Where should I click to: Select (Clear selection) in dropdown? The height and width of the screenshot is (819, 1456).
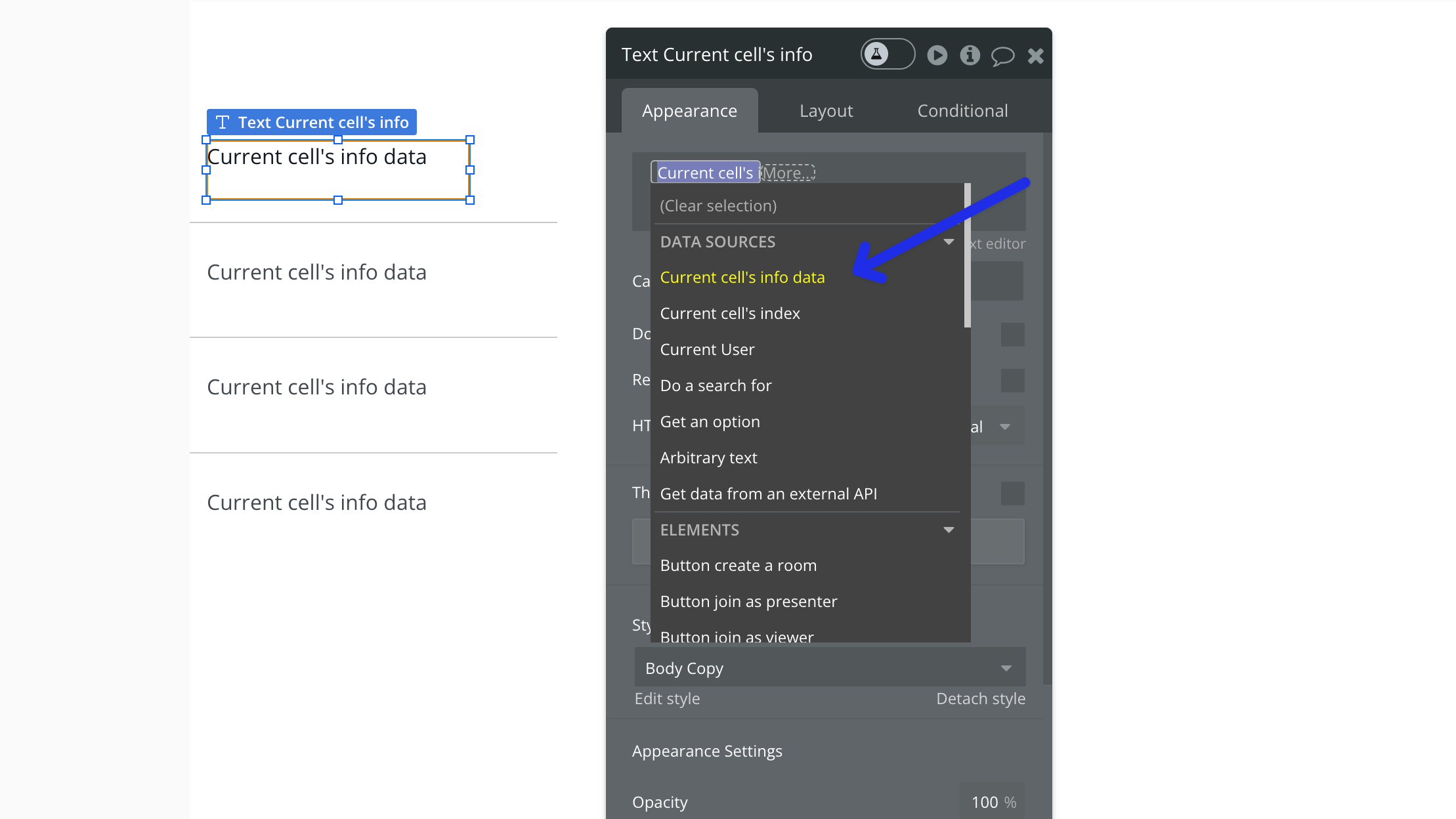718,206
